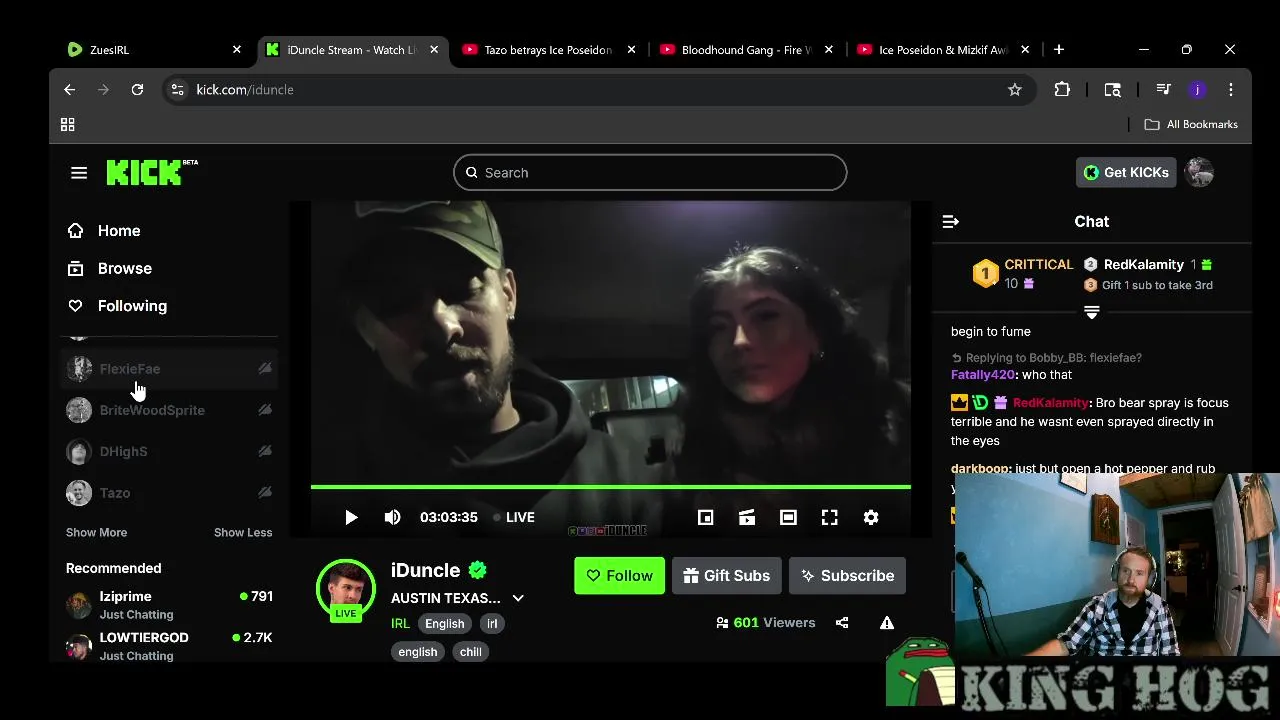This screenshot has width=1280, height=720.
Task: Open the browser extensions puzzle icon
Action: (1062, 90)
